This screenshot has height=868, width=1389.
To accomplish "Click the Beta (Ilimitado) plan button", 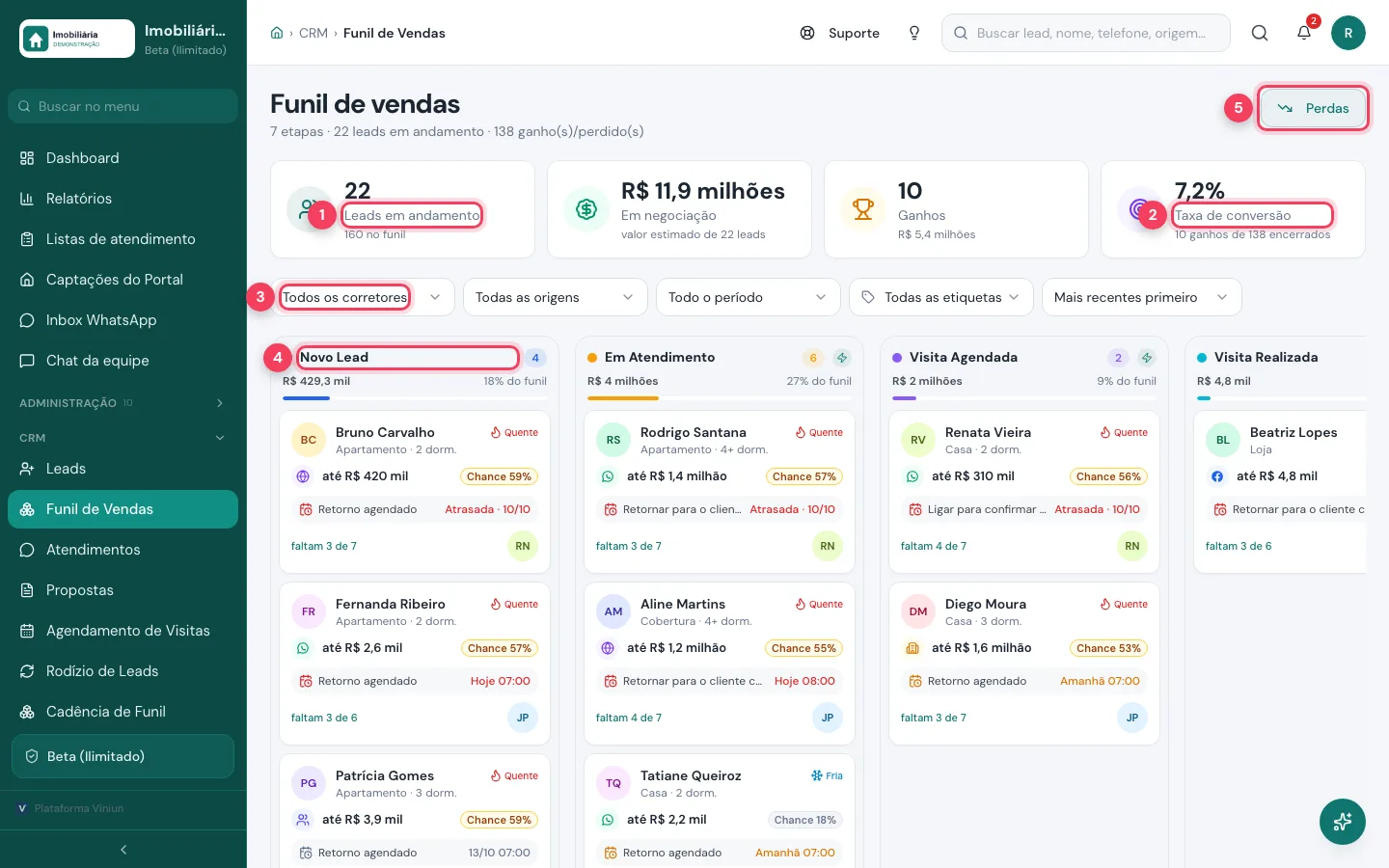I will point(123,756).
